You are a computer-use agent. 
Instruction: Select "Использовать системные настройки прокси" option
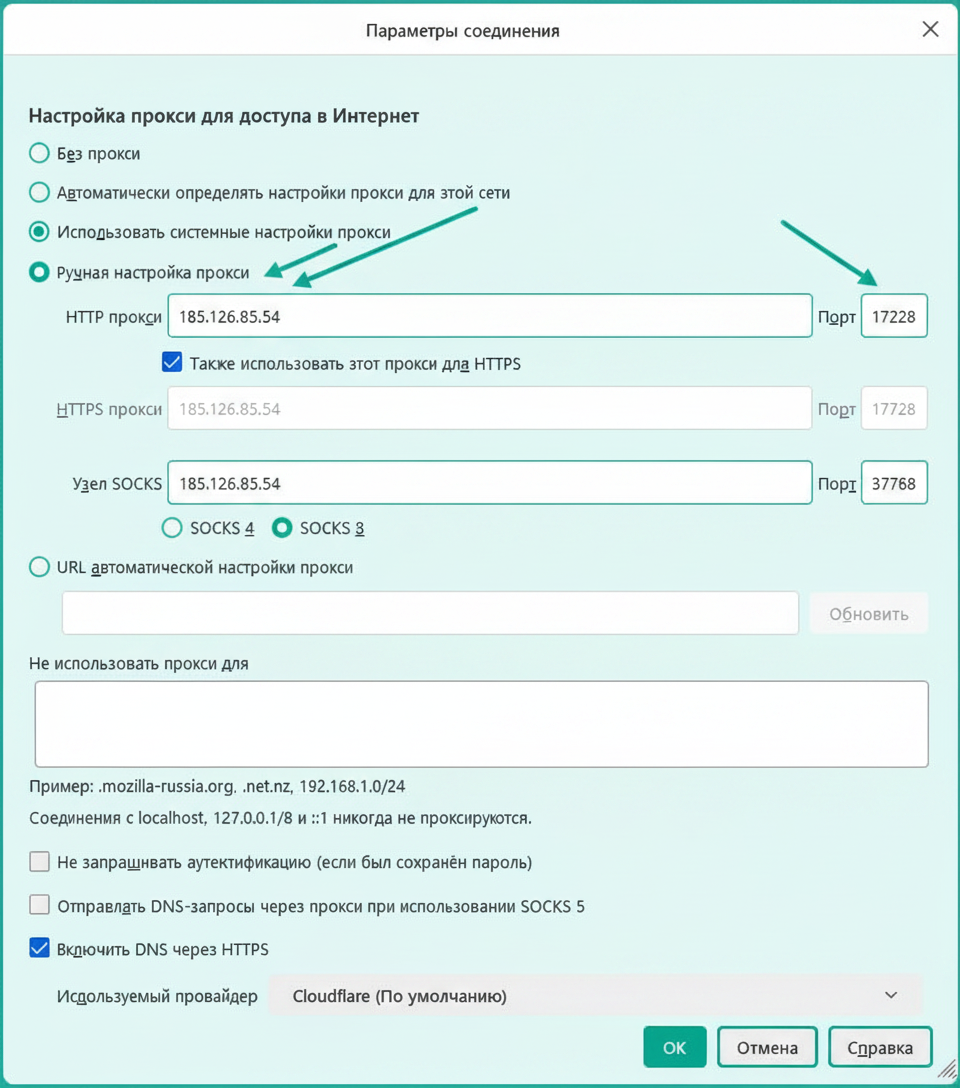point(40,232)
